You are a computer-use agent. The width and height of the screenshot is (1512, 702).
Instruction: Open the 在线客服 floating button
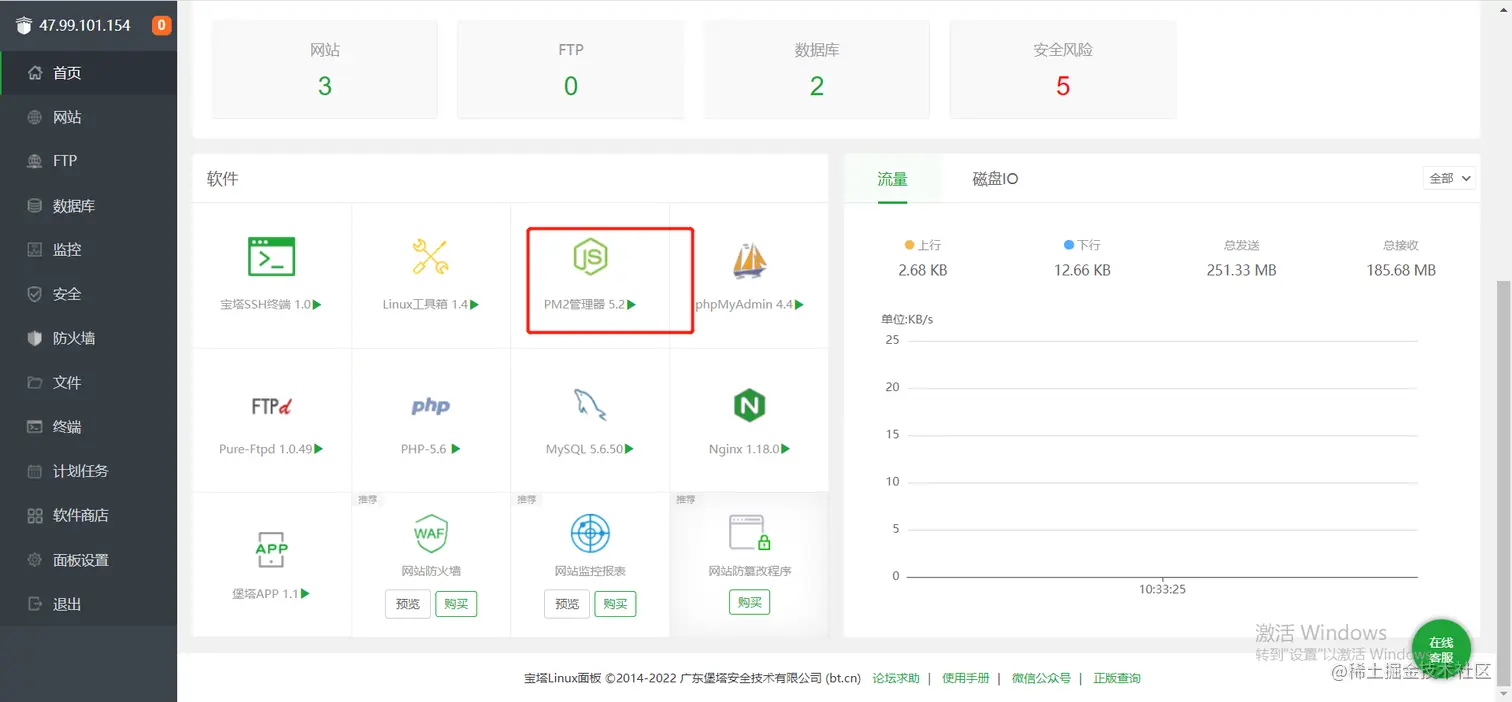point(1441,649)
